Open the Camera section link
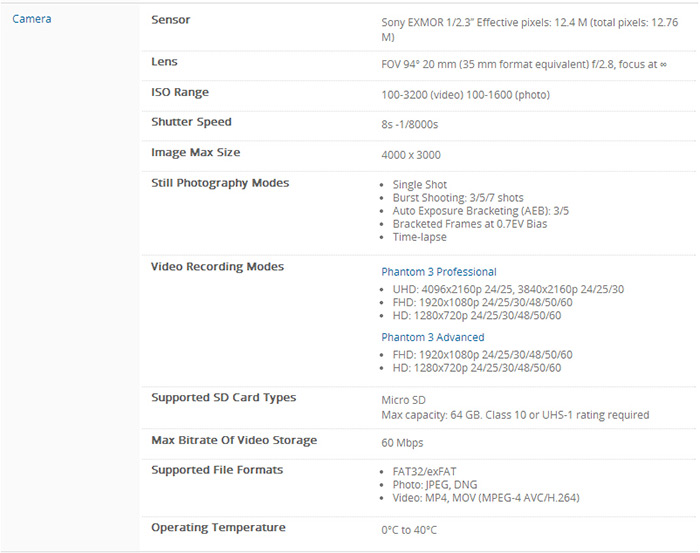Viewport: 700px width, 553px height. coord(32,19)
